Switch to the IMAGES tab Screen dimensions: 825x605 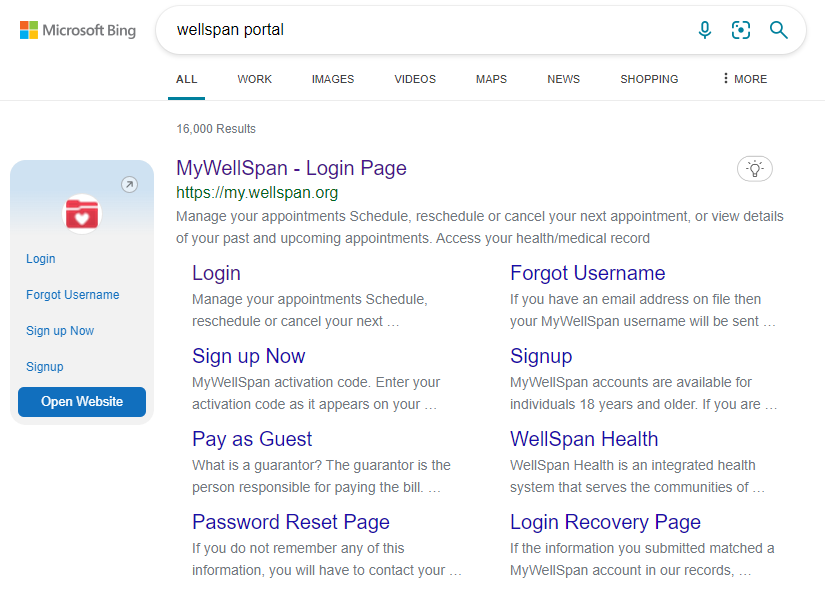coord(333,79)
